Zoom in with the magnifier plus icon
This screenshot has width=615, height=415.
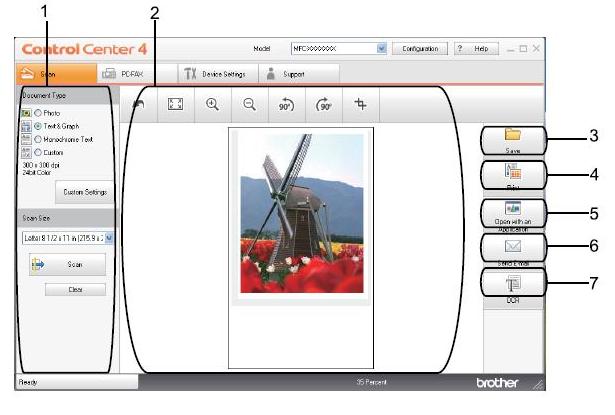coord(212,104)
